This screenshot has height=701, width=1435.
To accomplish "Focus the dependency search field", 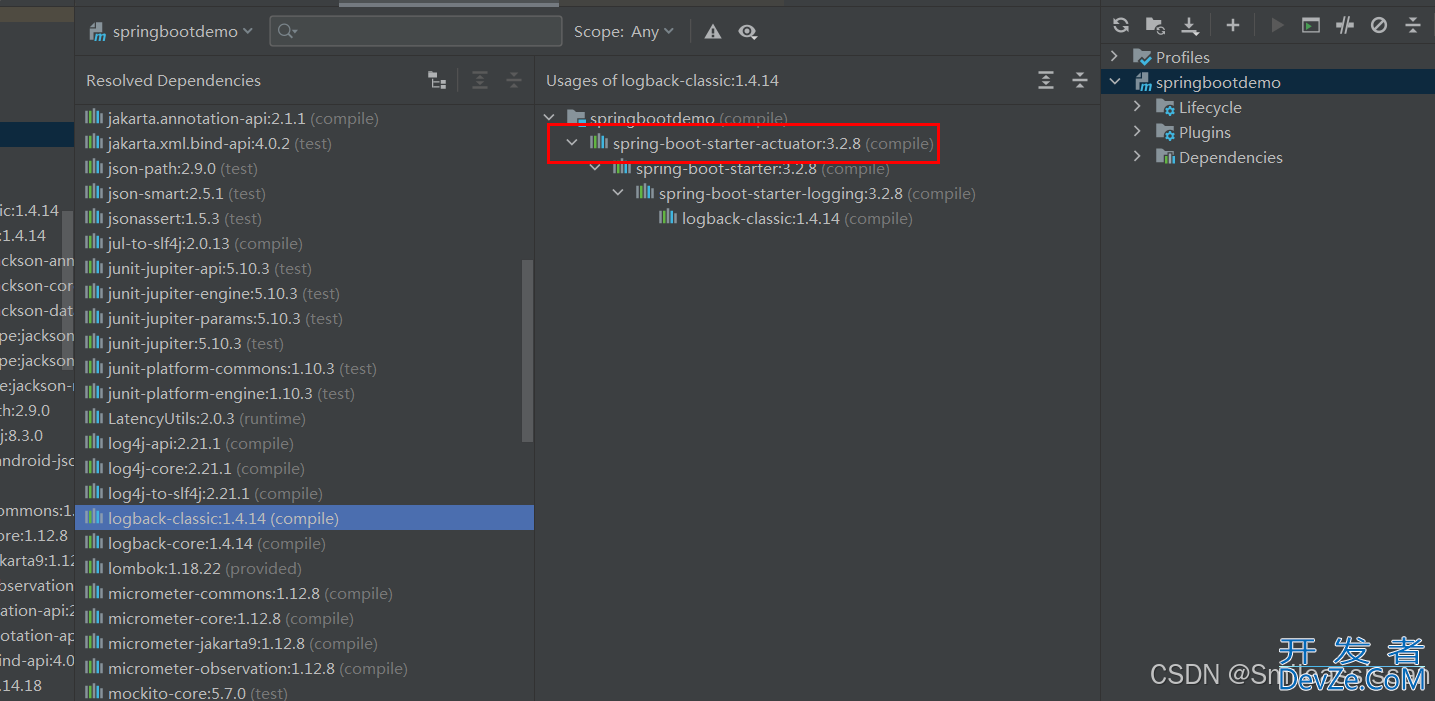I will (416, 32).
